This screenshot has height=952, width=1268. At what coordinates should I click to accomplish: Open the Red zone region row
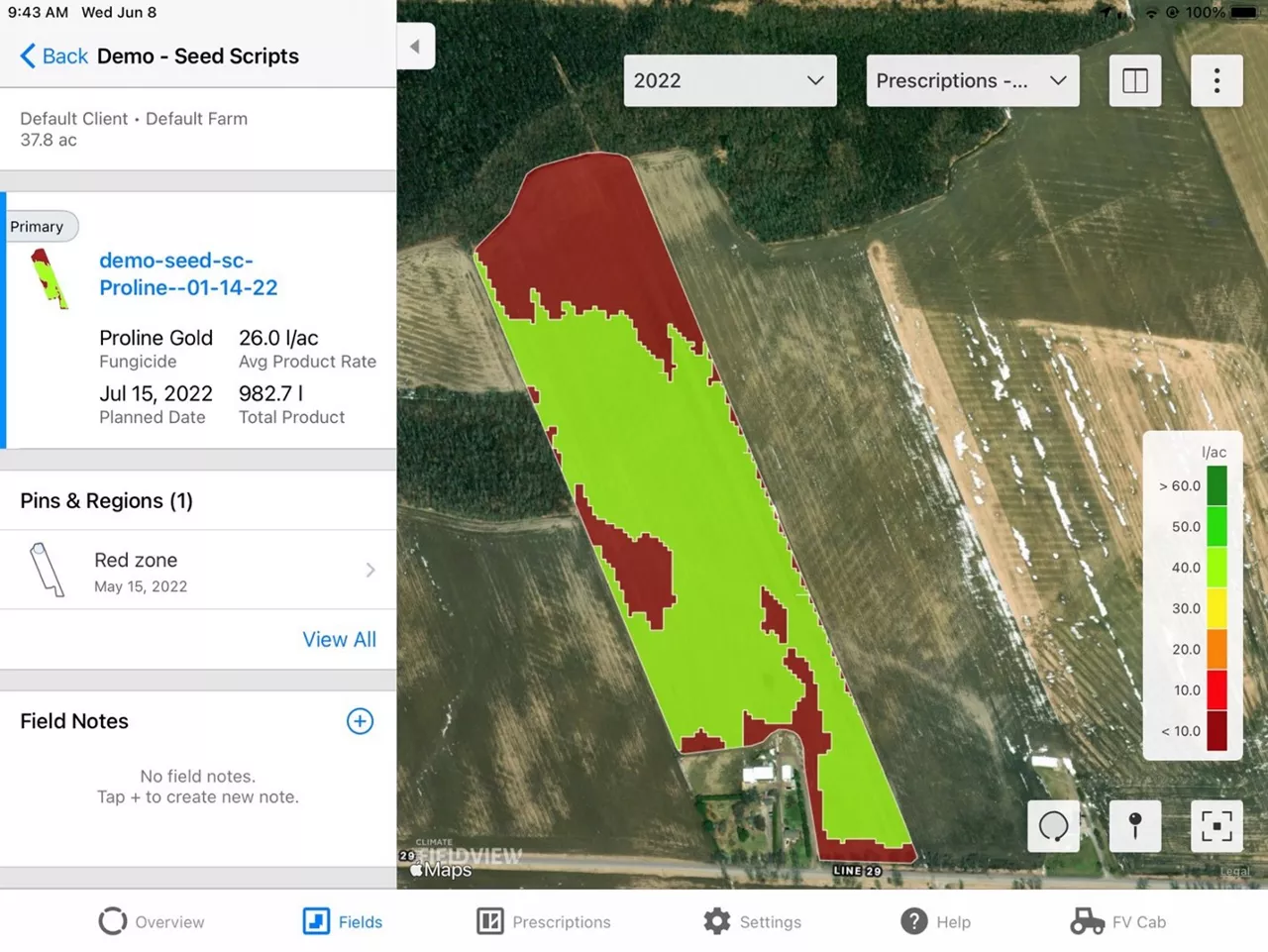[198, 570]
